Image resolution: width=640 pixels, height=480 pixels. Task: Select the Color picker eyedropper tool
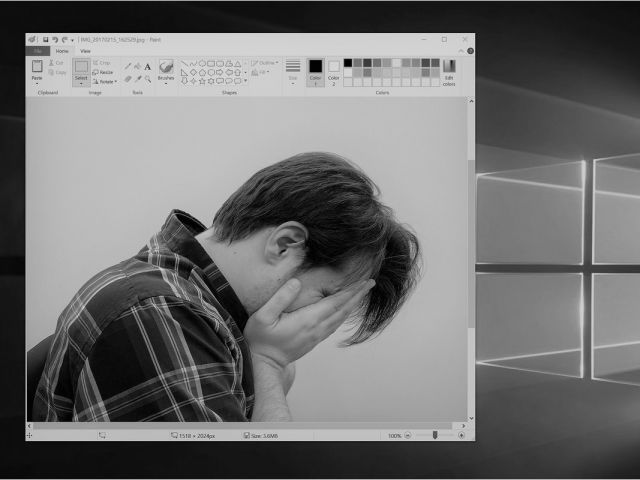coord(137,78)
